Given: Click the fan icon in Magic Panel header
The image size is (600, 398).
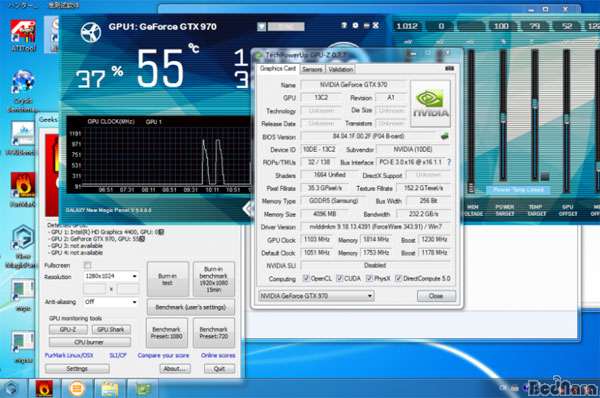Looking at the screenshot, I should [91, 32].
